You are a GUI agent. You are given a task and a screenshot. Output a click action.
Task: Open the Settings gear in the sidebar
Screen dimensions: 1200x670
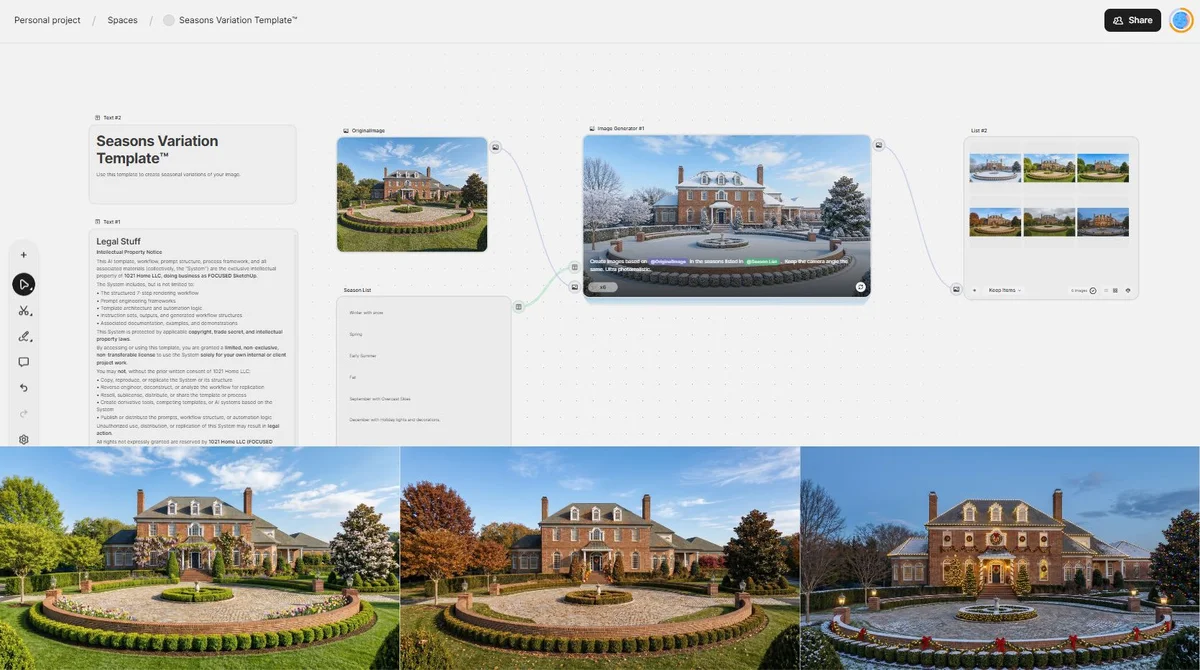pos(23,438)
